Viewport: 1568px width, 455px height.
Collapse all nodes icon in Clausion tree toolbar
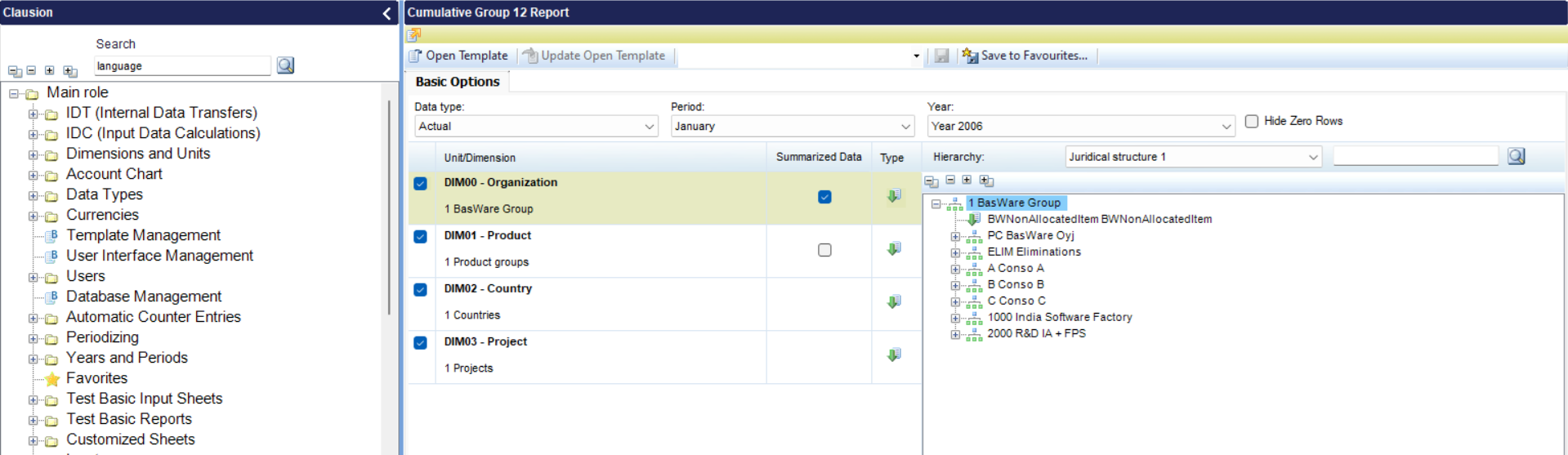[x=15, y=71]
